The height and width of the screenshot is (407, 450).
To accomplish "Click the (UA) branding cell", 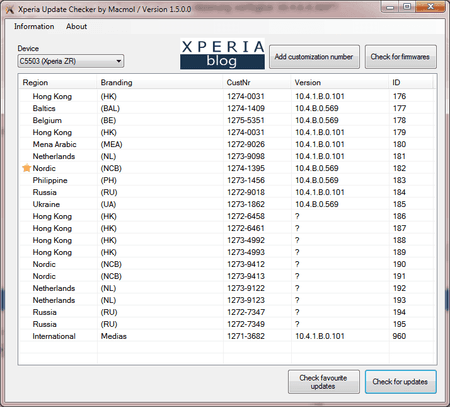I will point(108,204).
